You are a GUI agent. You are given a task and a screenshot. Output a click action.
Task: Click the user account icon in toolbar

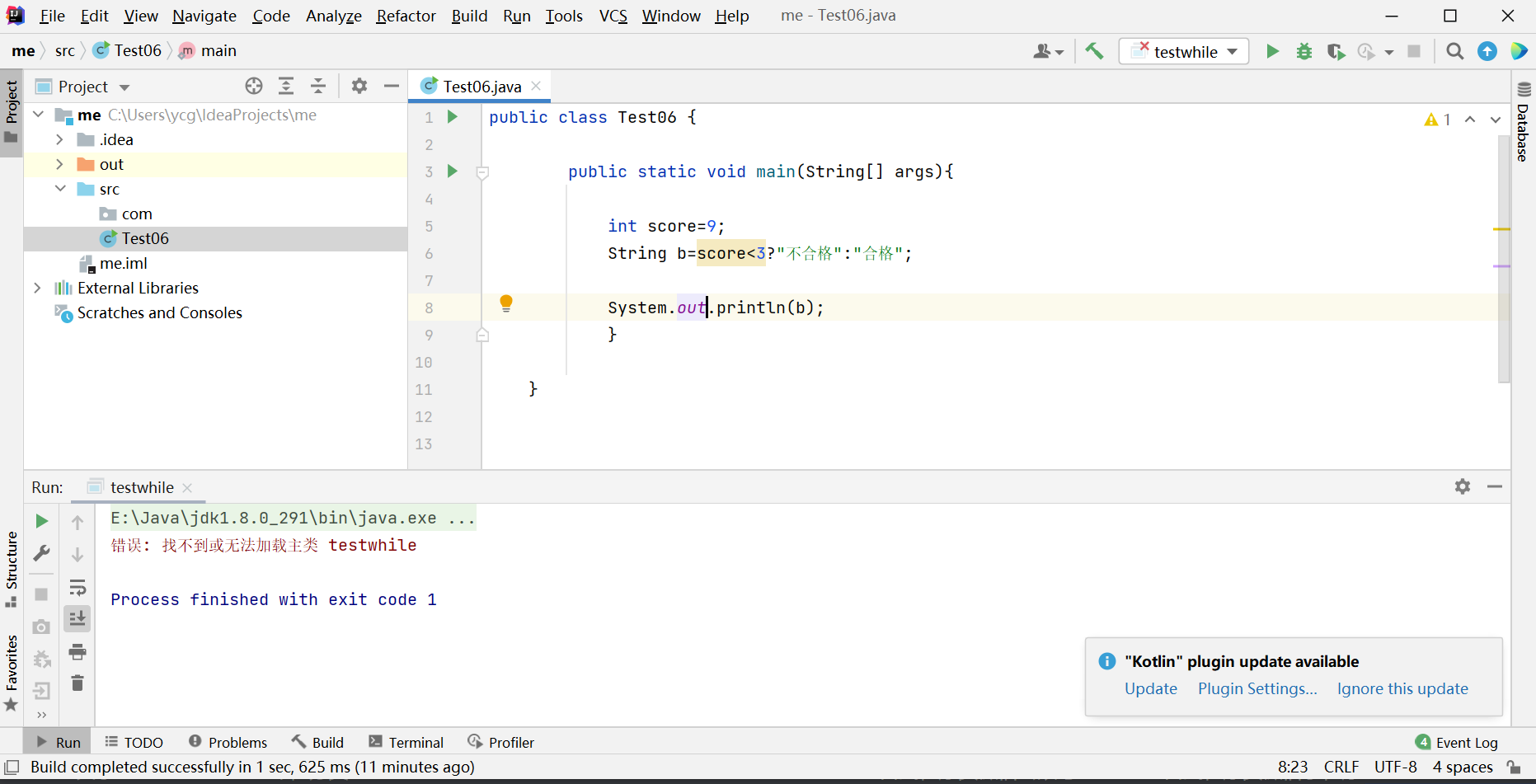pyautogui.click(x=1048, y=51)
